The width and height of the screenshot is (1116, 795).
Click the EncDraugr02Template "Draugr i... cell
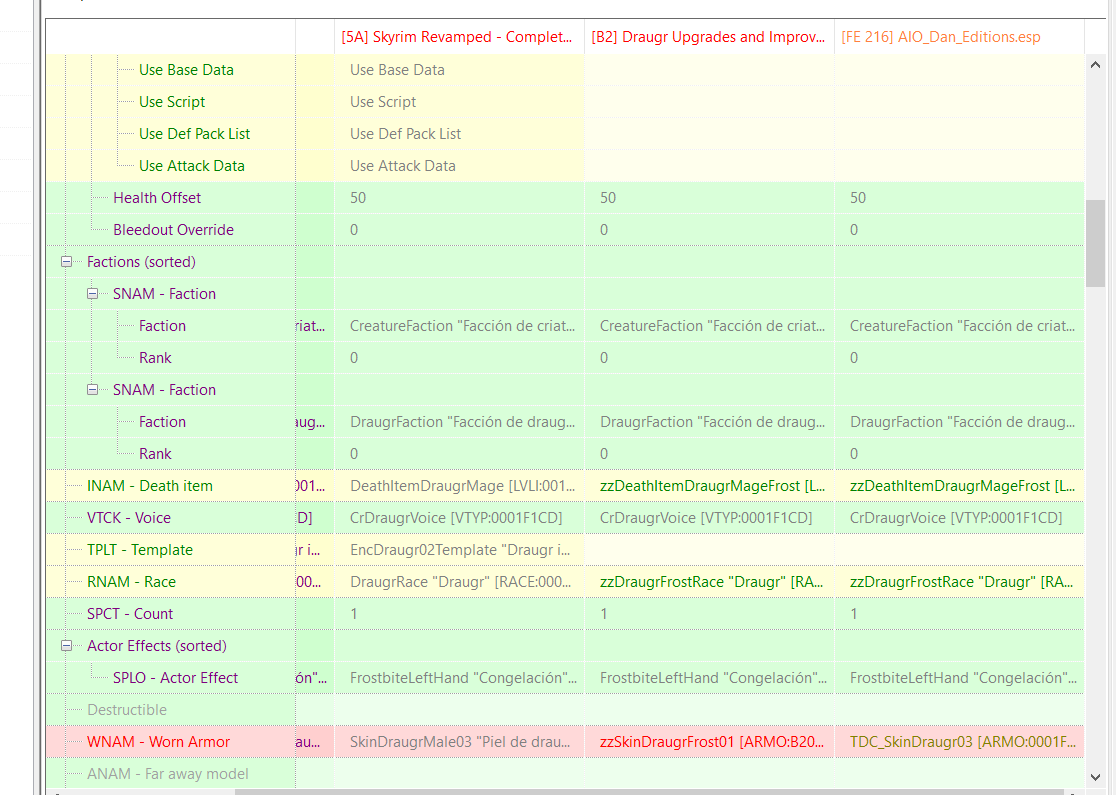459,550
